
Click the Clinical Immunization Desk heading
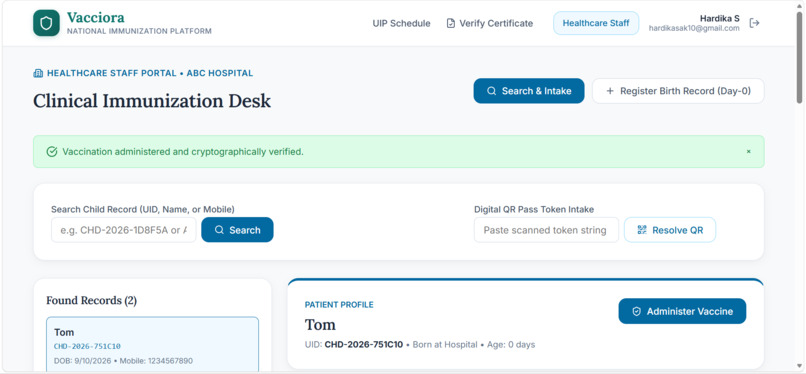[x=152, y=101]
